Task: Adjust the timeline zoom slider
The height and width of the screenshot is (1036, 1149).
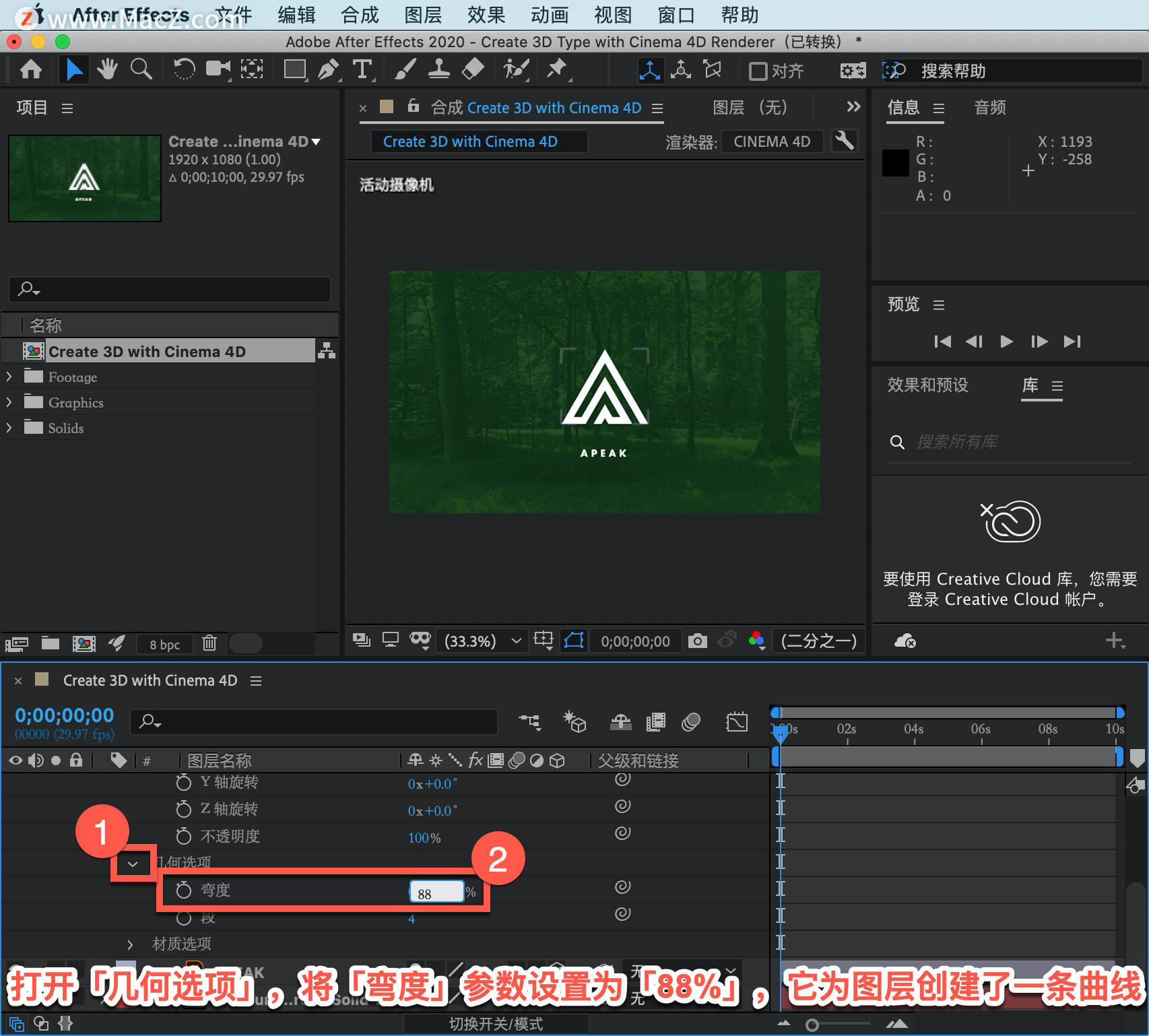Action: (x=812, y=1025)
